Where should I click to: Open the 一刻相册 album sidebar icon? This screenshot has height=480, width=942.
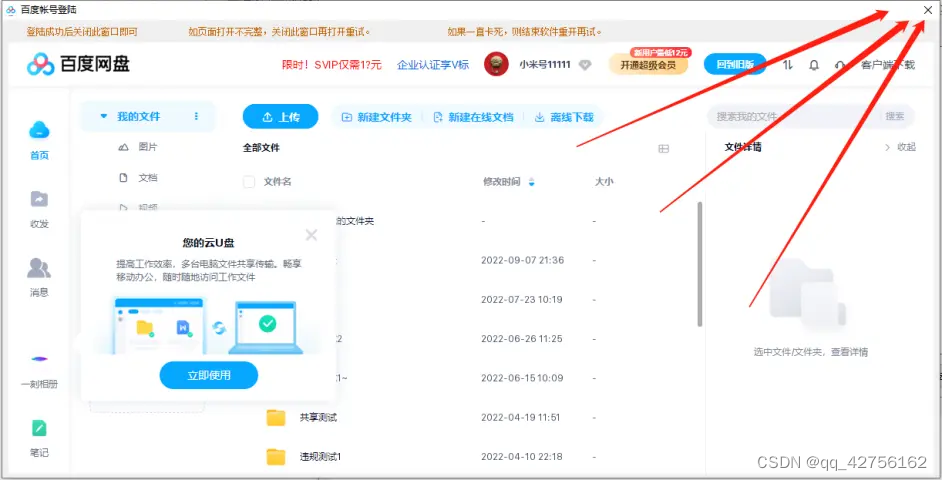(x=39, y=359)
